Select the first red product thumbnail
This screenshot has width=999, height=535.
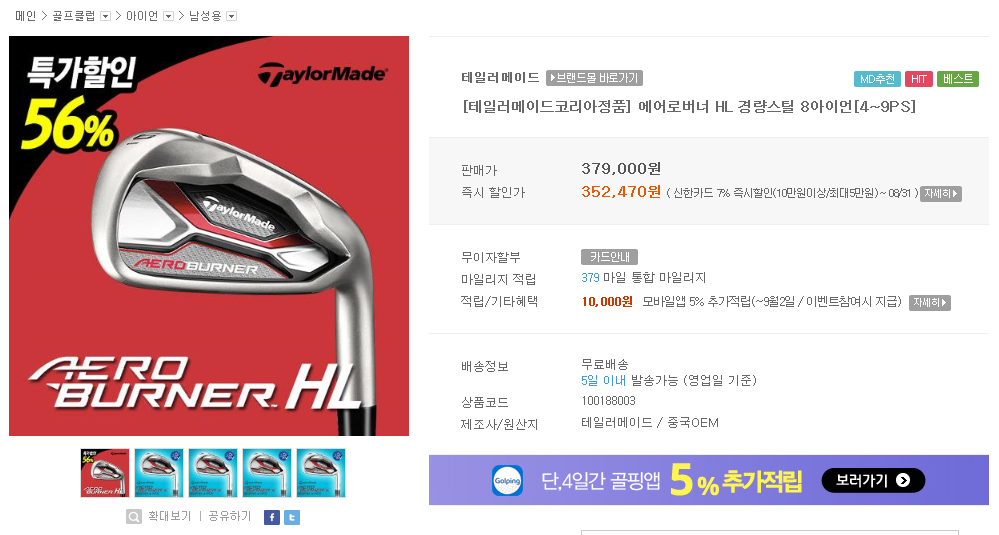105,473
